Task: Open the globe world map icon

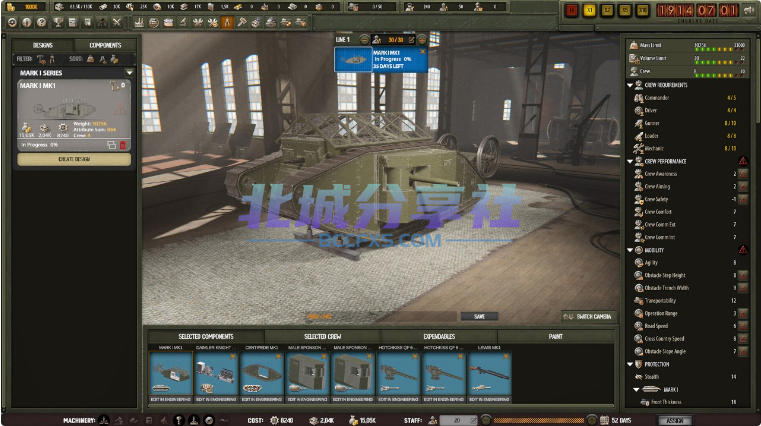Action: point(154,22)
